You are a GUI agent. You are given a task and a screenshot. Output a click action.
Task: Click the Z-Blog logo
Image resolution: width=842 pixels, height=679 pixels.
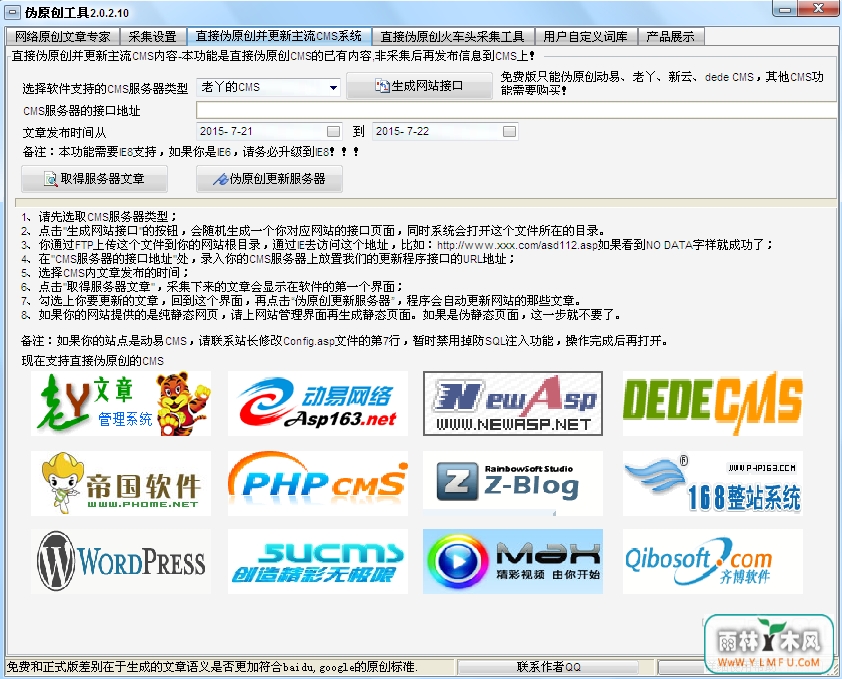click(513, 483)
